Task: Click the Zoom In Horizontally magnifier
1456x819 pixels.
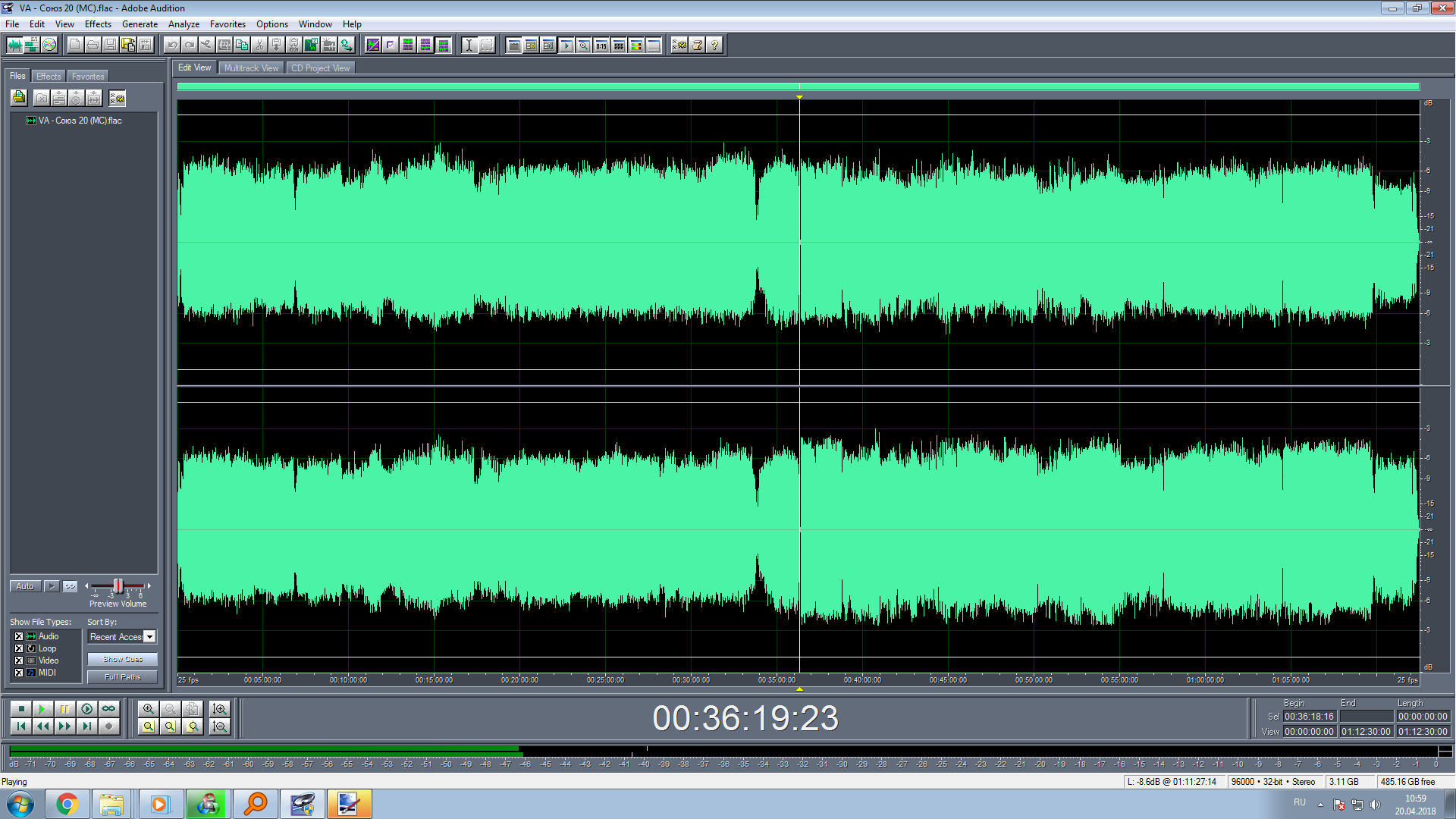Action: tap(149, 709)
